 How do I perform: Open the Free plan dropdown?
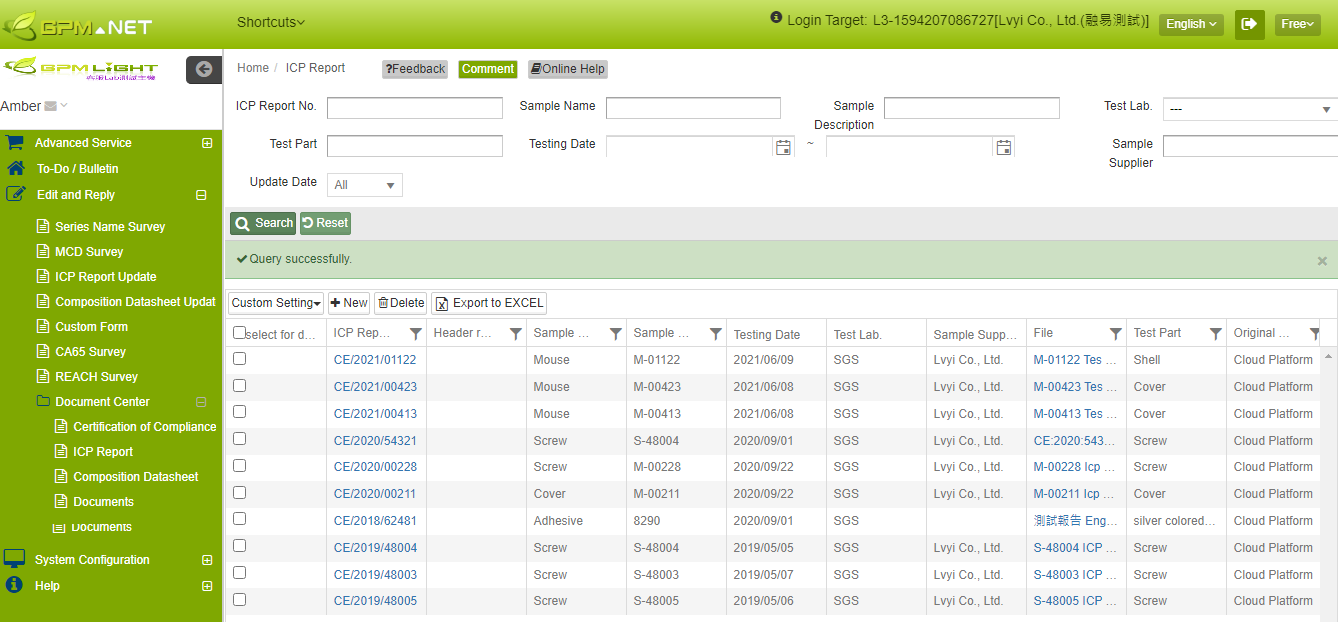point(1297,24)
